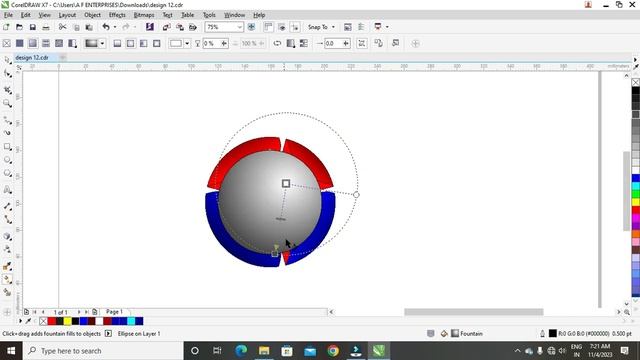
Task: Select Vector Pattern Fill type button
Action: coord(46,43)
